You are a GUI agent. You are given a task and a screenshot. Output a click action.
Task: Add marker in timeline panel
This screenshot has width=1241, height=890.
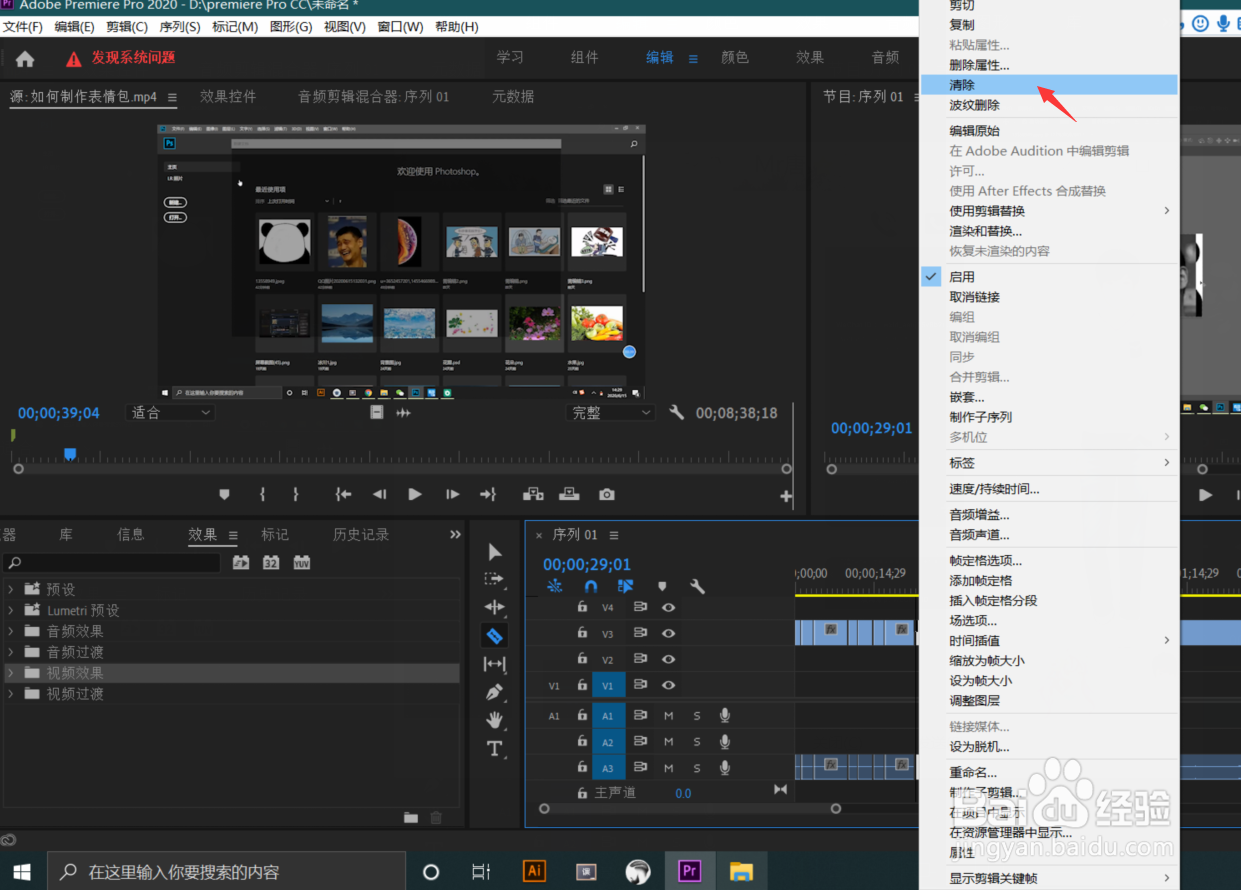point(661,587)
